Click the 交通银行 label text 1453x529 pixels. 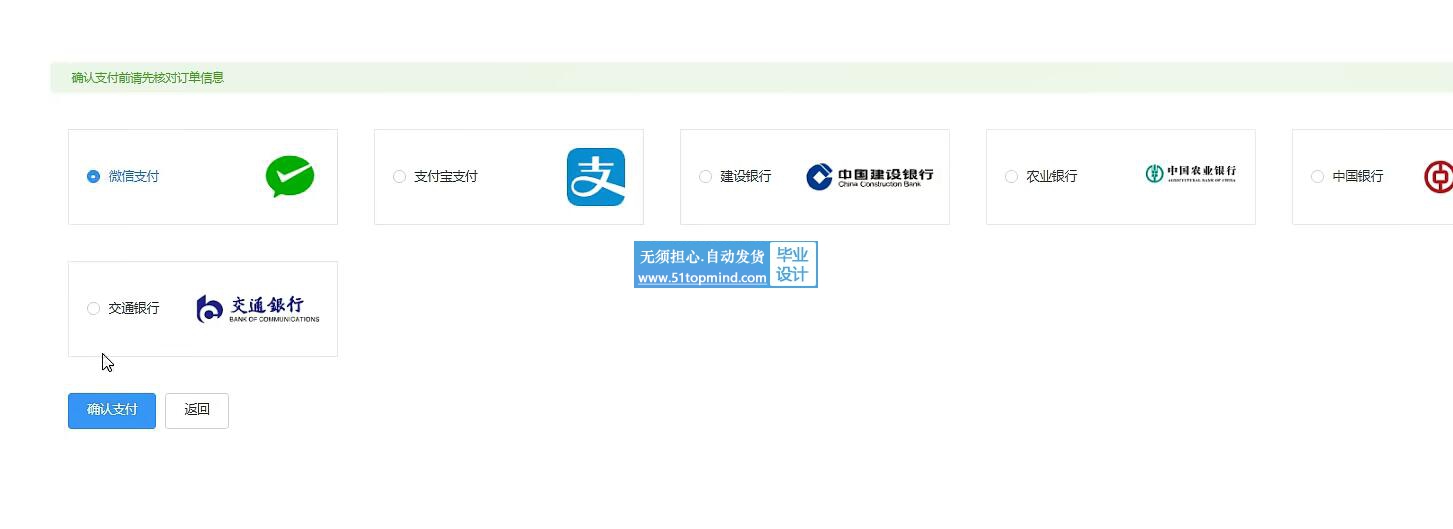[134, 308]
